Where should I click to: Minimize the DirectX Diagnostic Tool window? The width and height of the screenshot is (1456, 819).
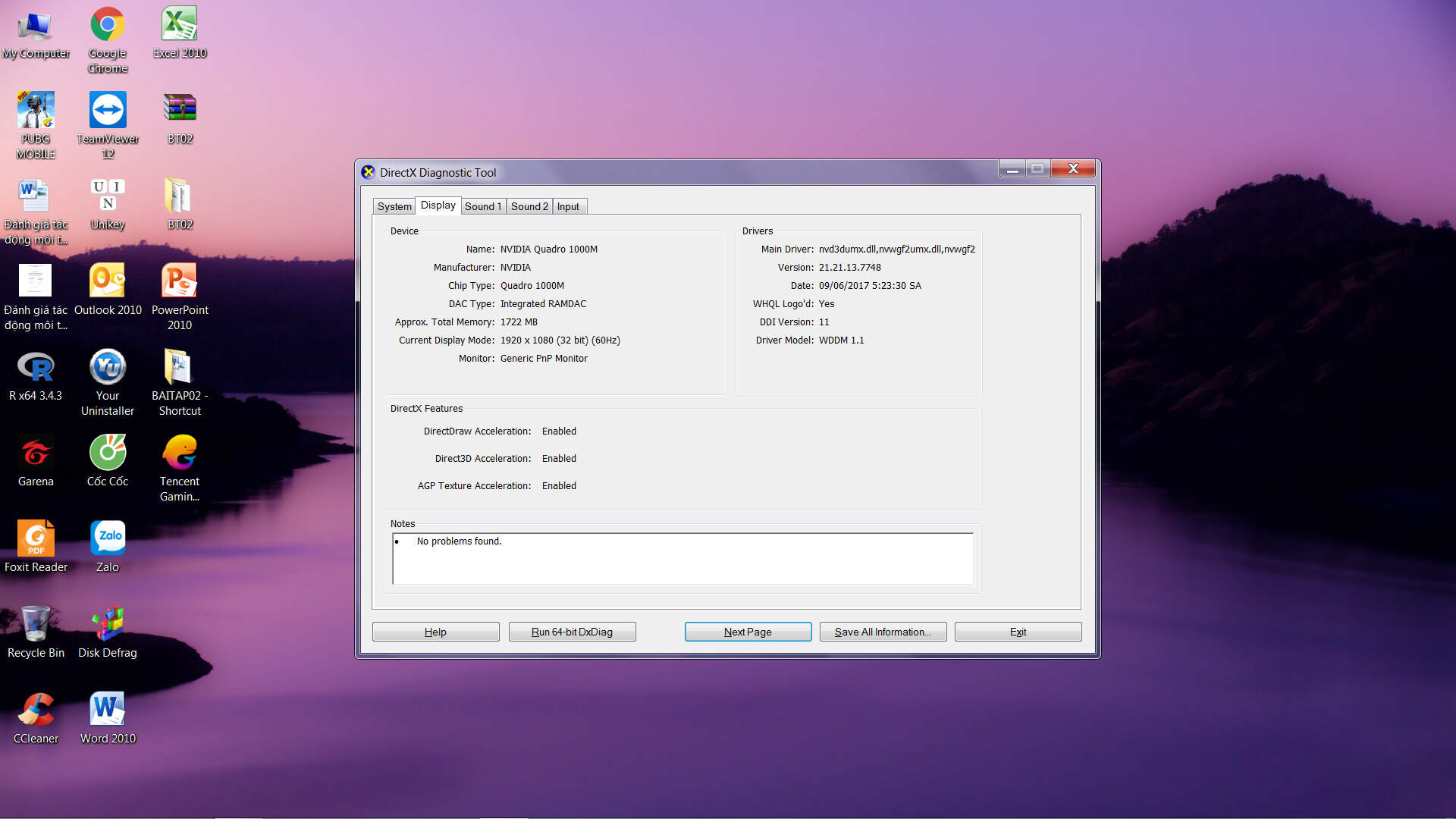click(1012, 169)
